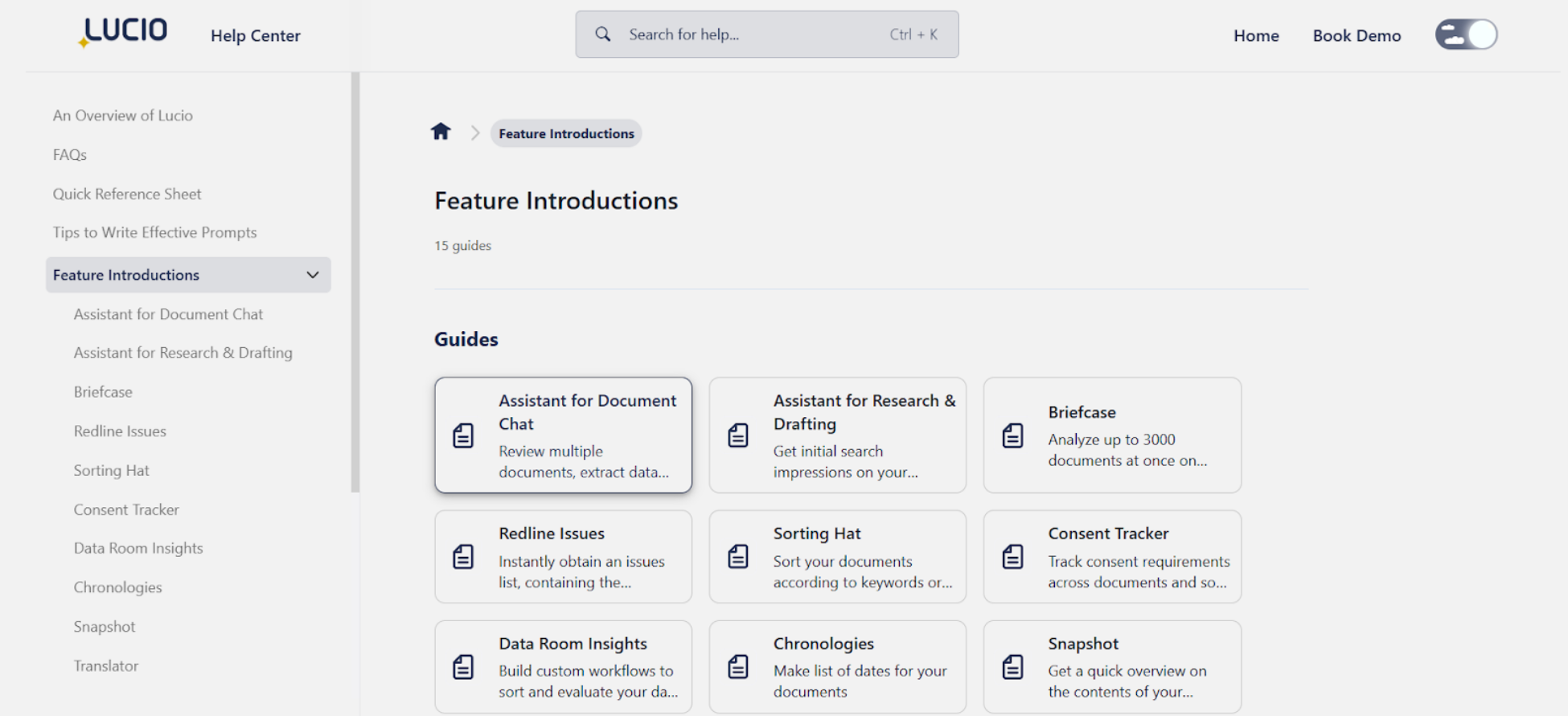This screenshot has height=716, width=1568.
Task: Click the Lucio logo
Action: click(x=124, y=32)
